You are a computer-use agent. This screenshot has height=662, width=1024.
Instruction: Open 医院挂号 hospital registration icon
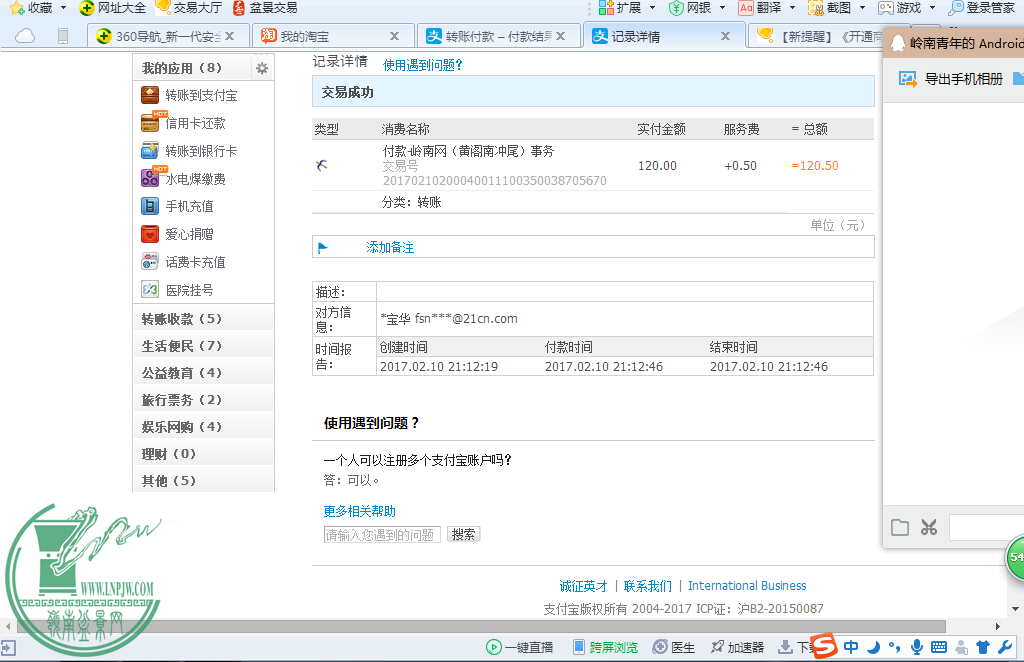click(150, 290)
